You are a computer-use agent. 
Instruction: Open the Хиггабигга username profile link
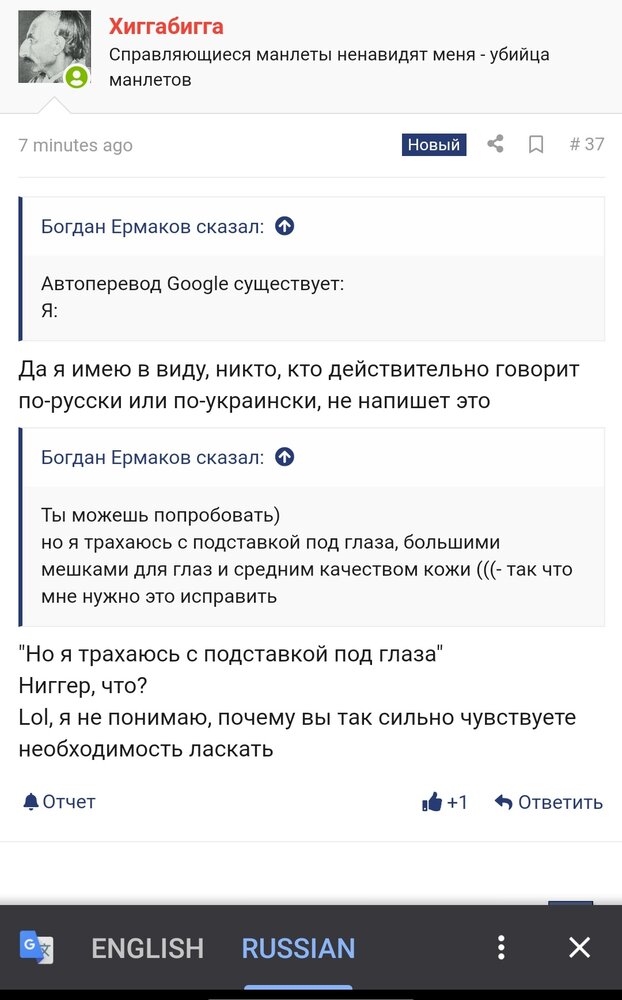[166, 26]
